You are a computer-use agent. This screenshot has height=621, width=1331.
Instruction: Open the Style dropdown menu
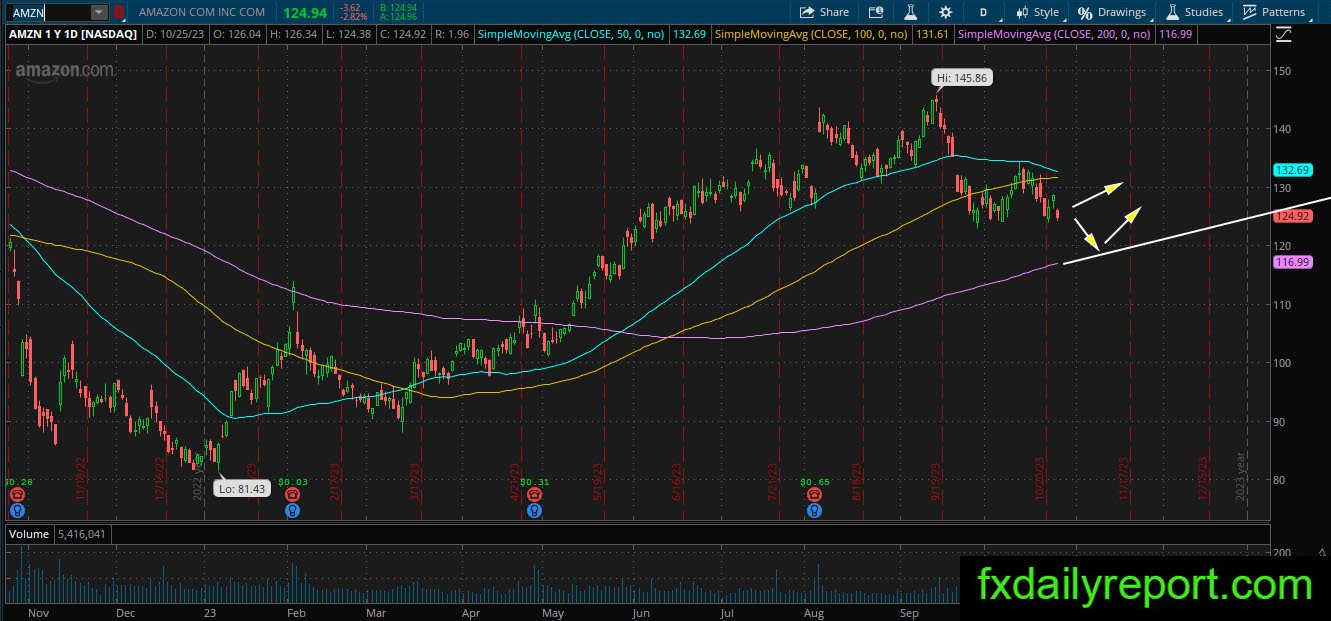1037,12
